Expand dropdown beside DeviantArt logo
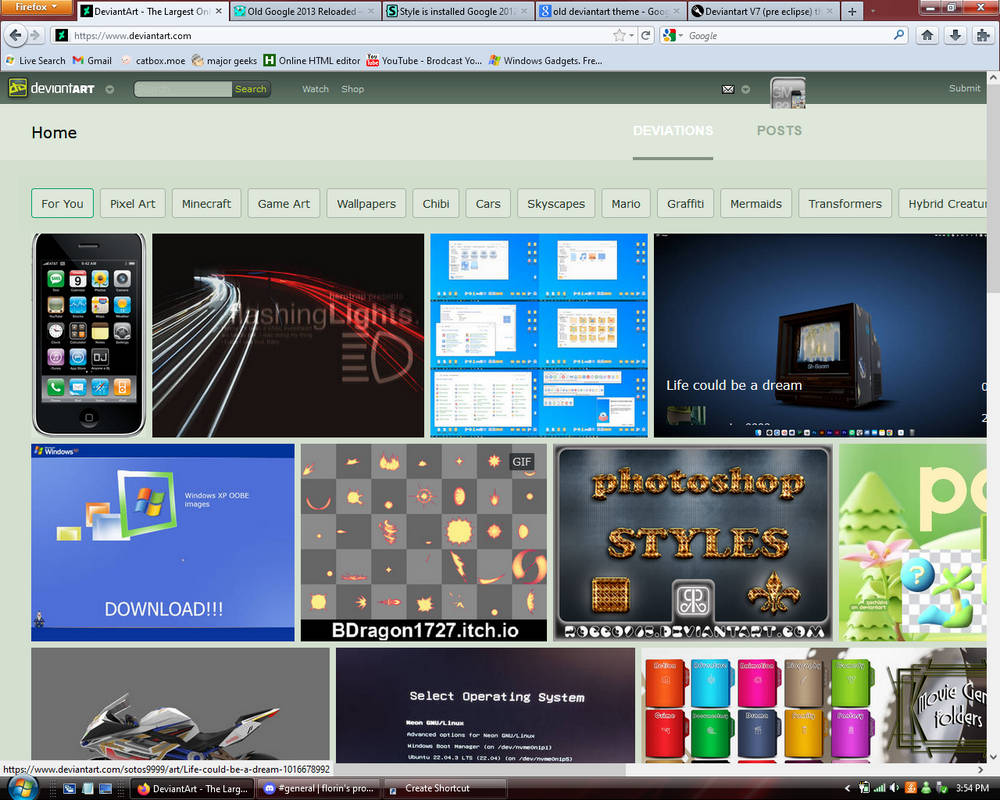Image resolution: width=1000 pixels, height=800 pixels. tap(110, 89)
